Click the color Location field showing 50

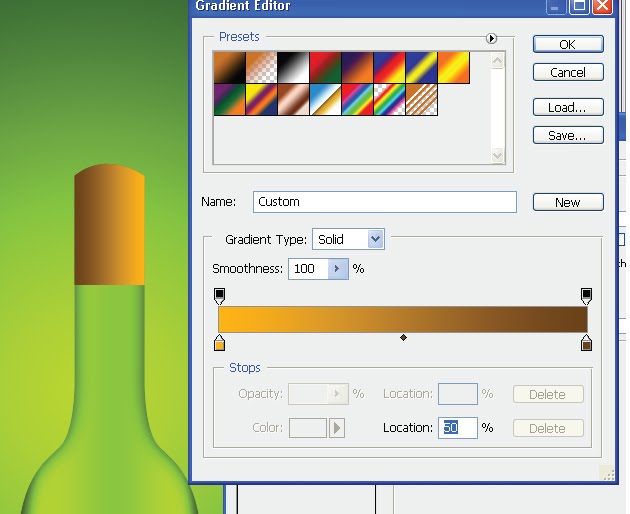[458, 428]
